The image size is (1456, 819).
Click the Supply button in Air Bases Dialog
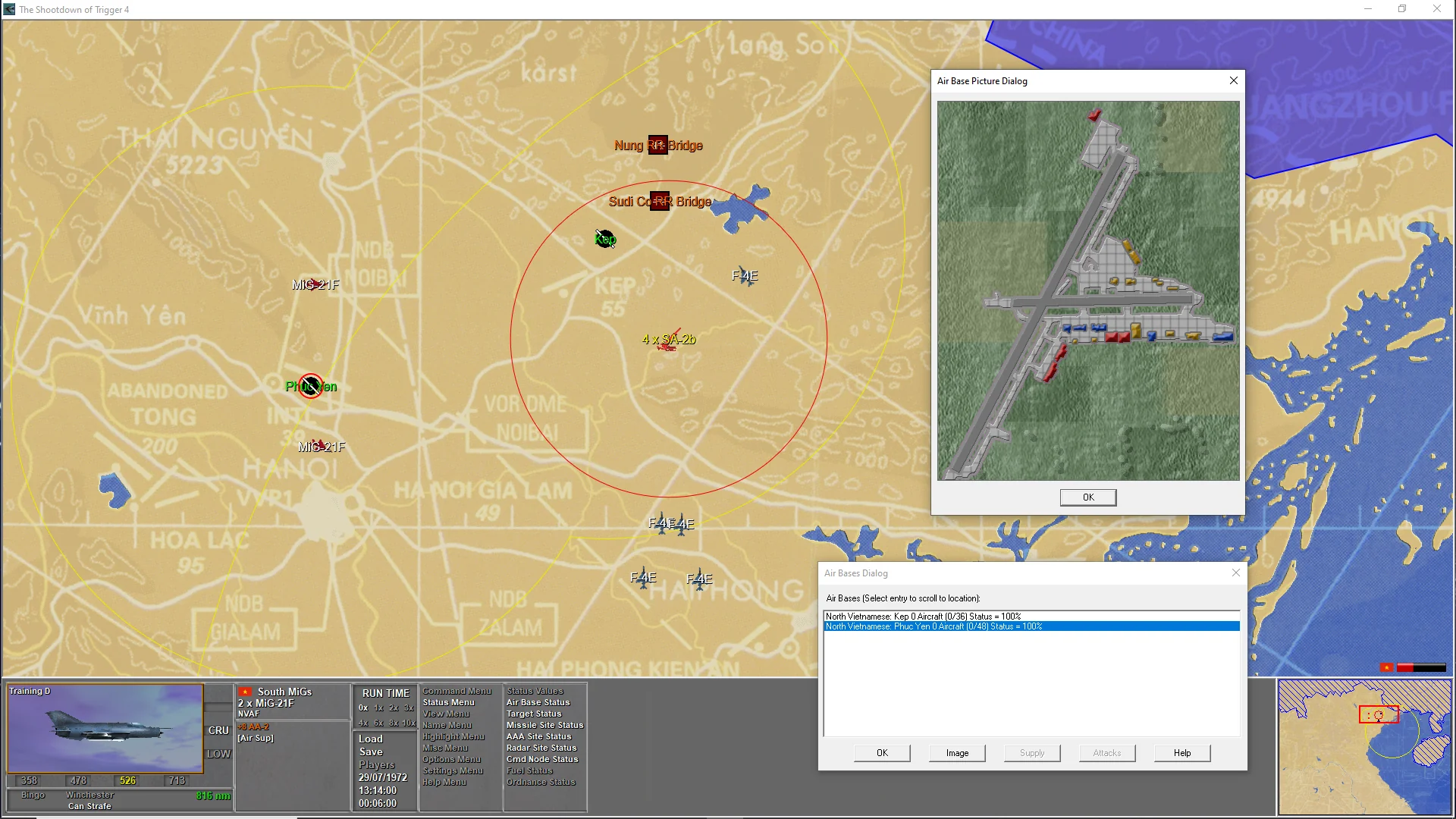pyautogui.click(x=1032, y=753)
